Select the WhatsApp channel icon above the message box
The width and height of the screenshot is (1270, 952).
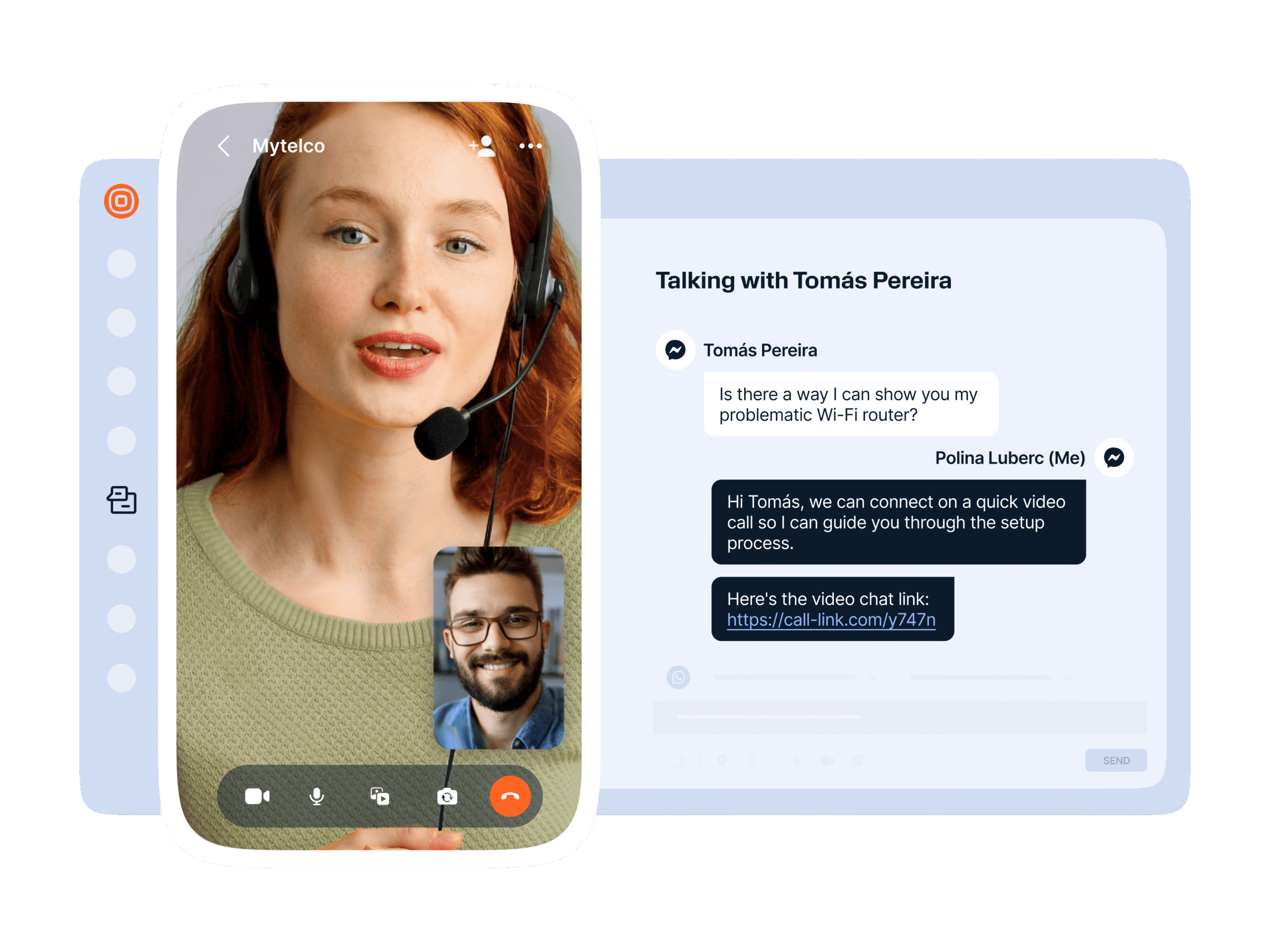[x=678, y=677]
